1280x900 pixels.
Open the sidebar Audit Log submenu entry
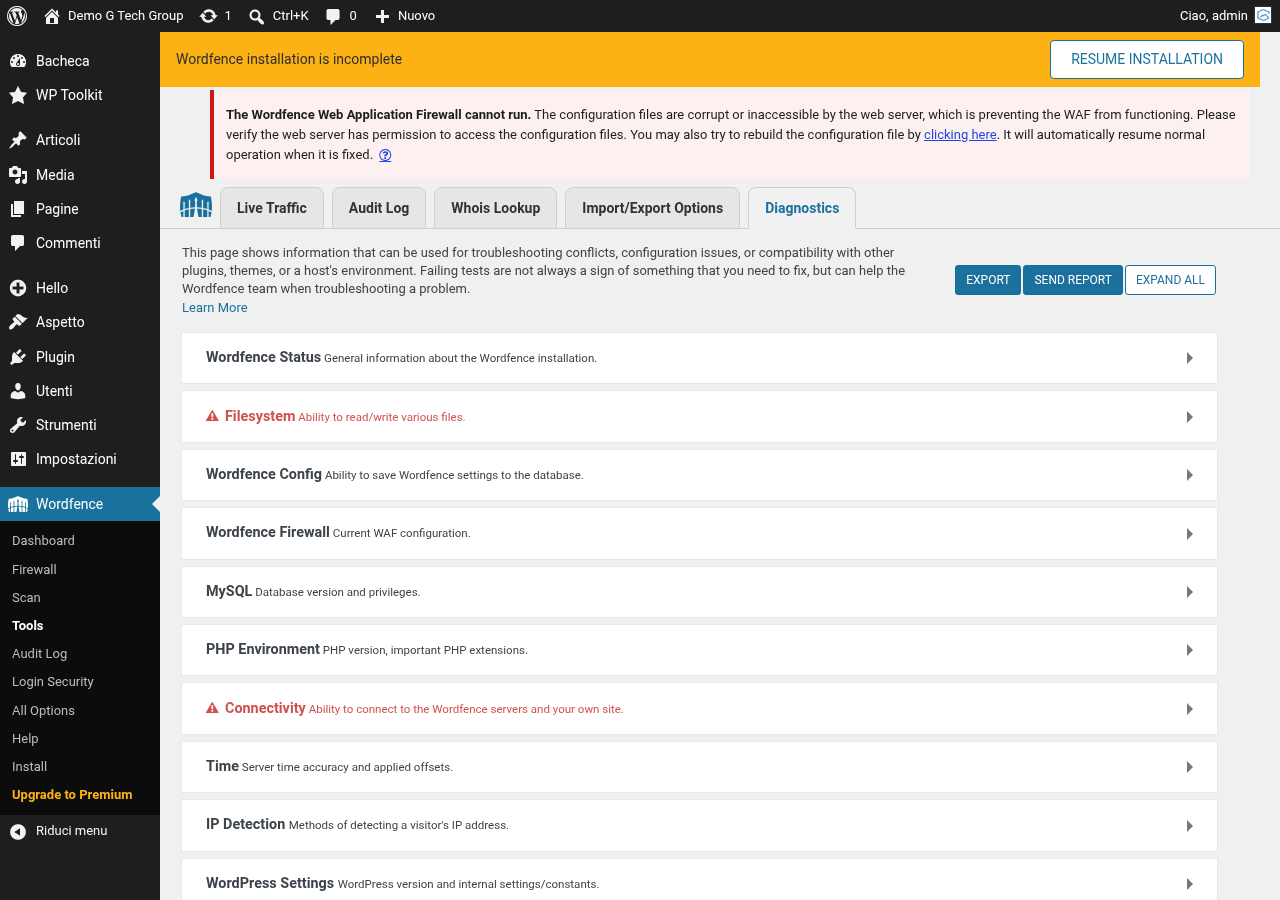39,654
